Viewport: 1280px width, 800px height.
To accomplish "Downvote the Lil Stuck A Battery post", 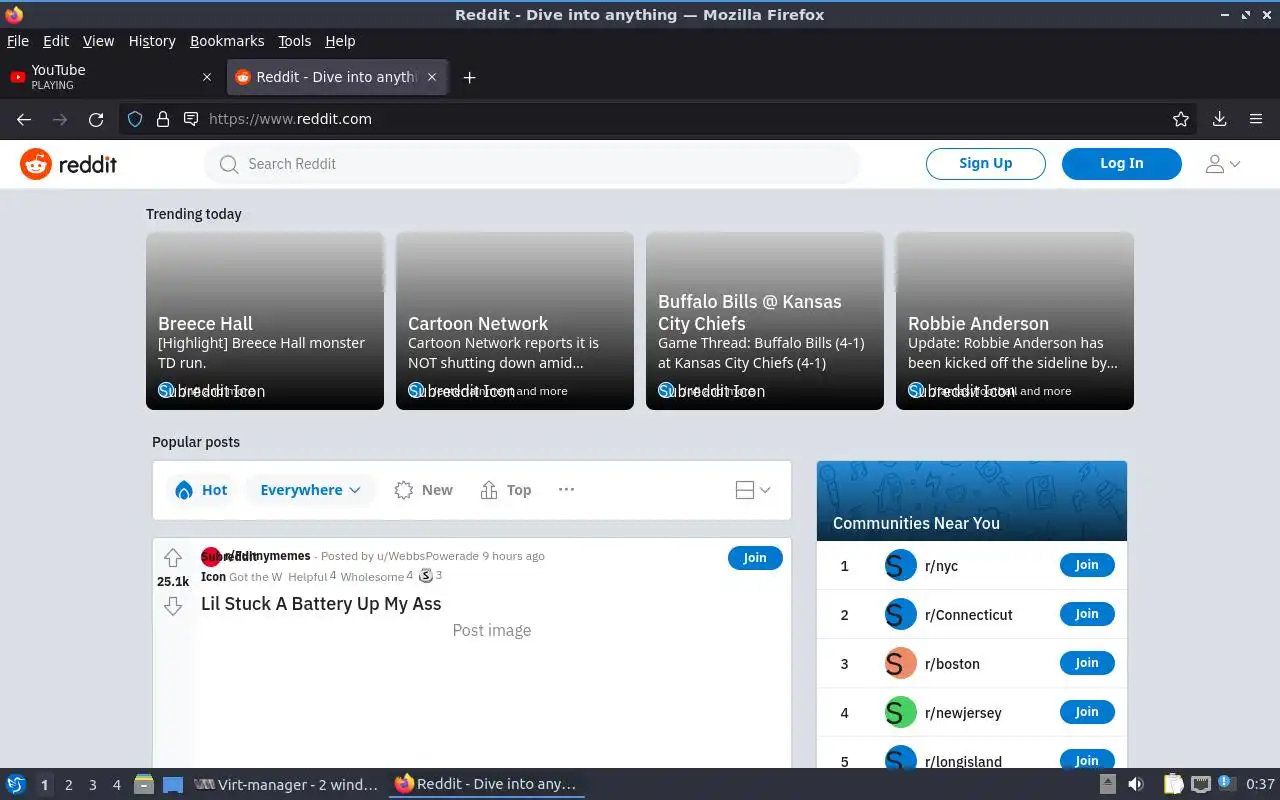I will pos(173,606).
